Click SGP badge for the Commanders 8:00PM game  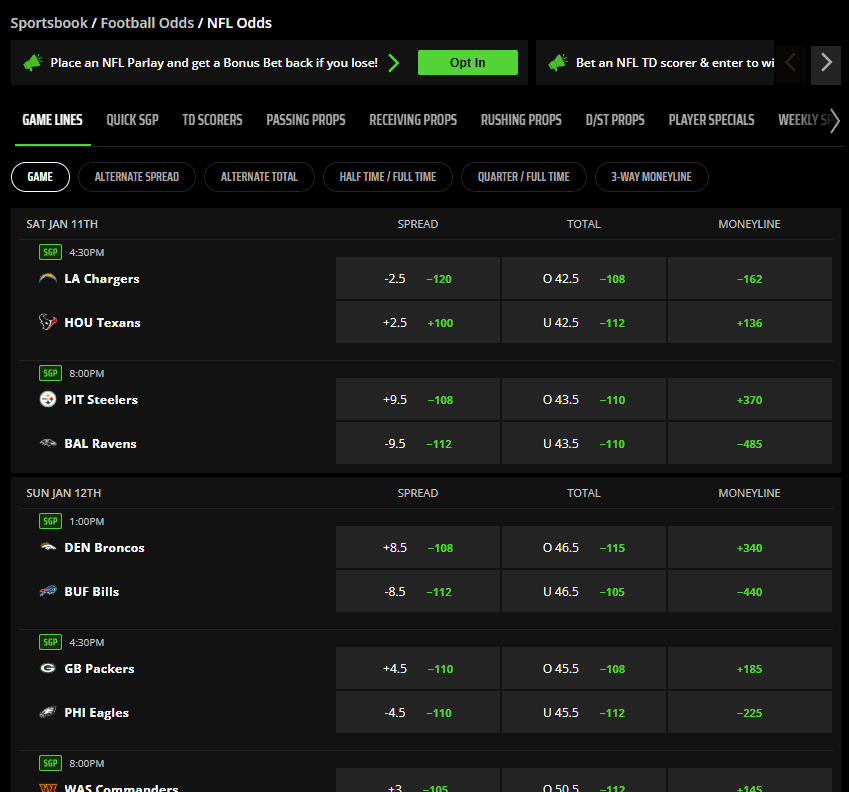click(x=50, y=763)
